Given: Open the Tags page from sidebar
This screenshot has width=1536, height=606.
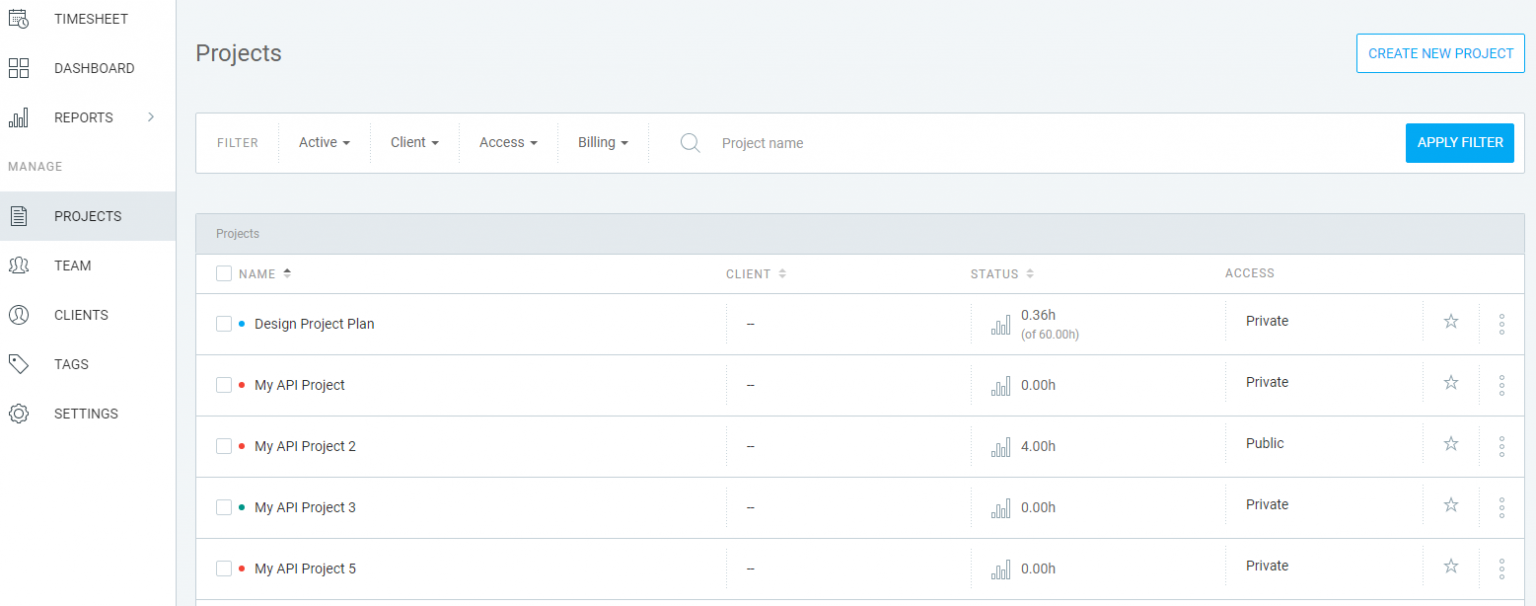Looking at the screenshot, I should (x=70, y=364).
